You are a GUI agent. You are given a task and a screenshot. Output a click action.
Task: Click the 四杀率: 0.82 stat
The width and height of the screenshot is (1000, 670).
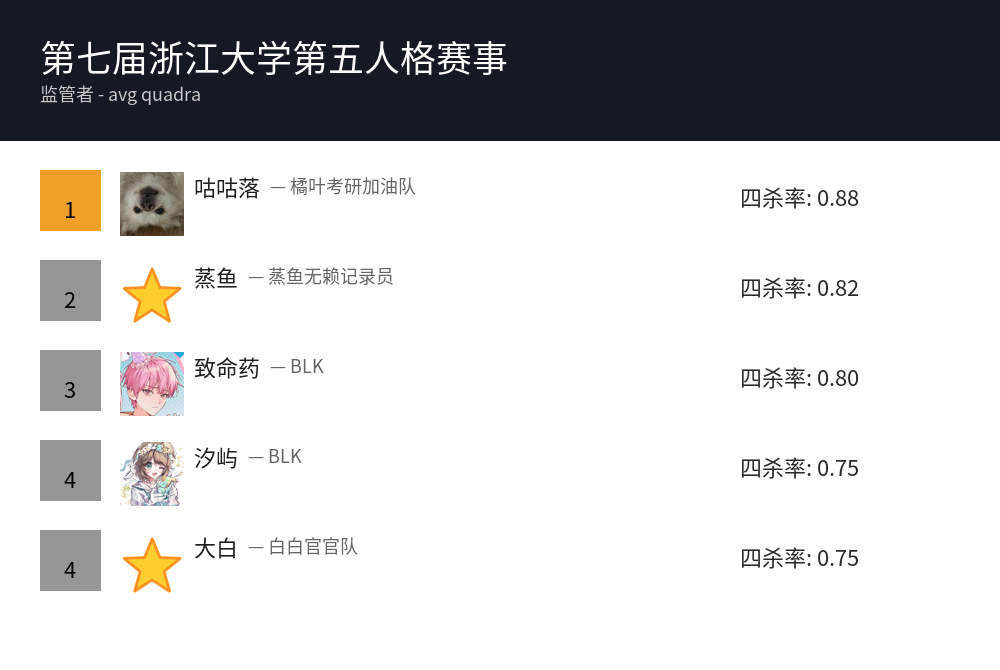(x=799, y=288)
